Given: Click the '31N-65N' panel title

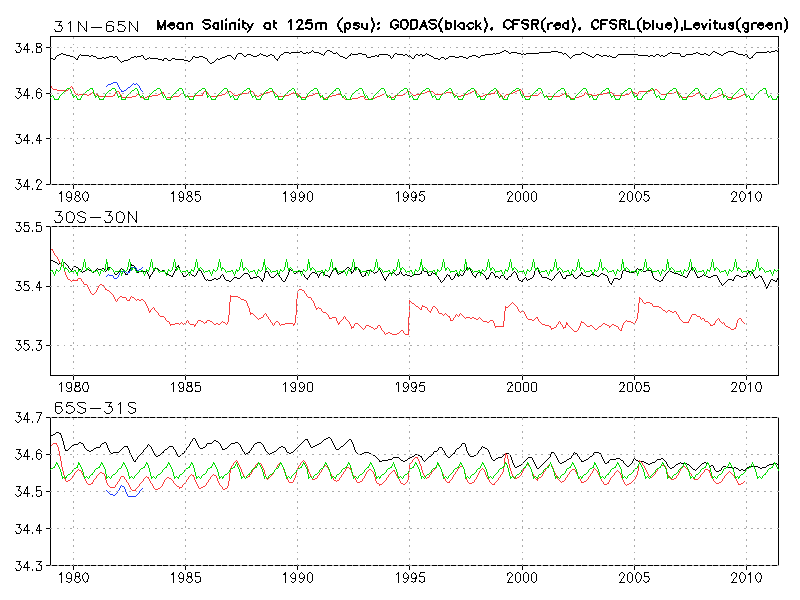Looking at the screenshot, I should [x=96, y=26].
